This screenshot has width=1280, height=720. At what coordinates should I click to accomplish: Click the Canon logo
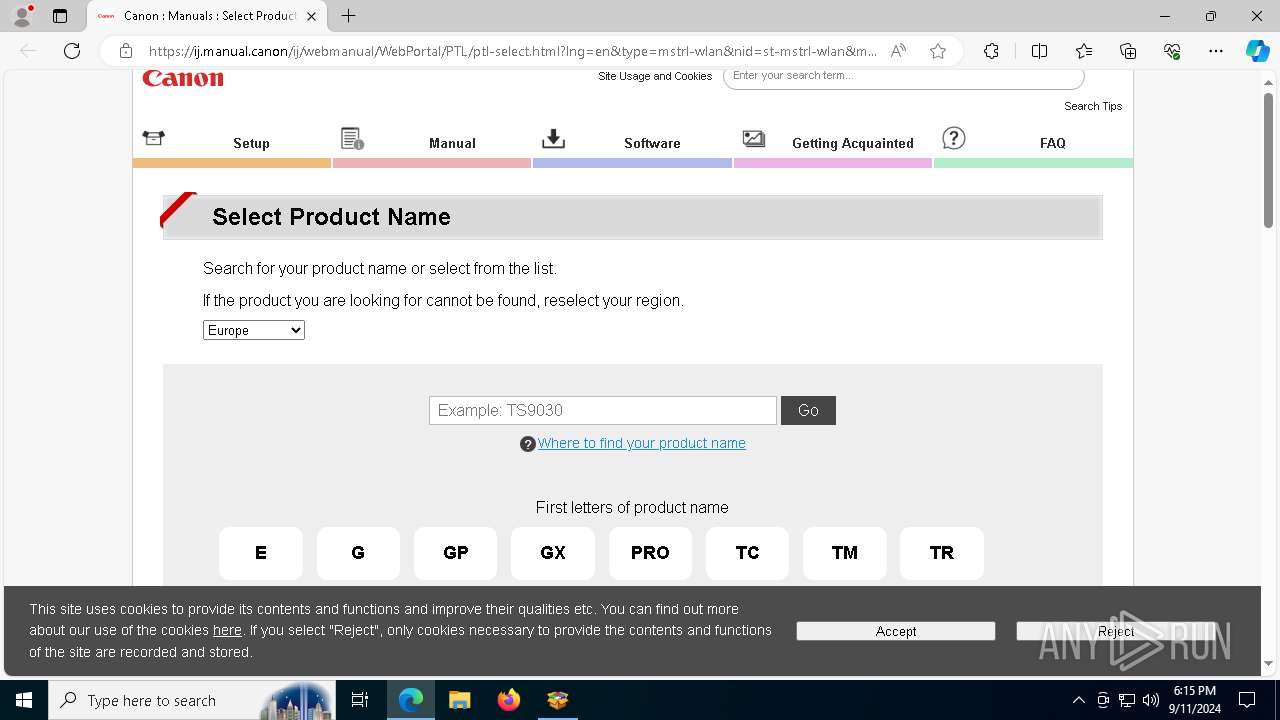click(x=183, y=78)
